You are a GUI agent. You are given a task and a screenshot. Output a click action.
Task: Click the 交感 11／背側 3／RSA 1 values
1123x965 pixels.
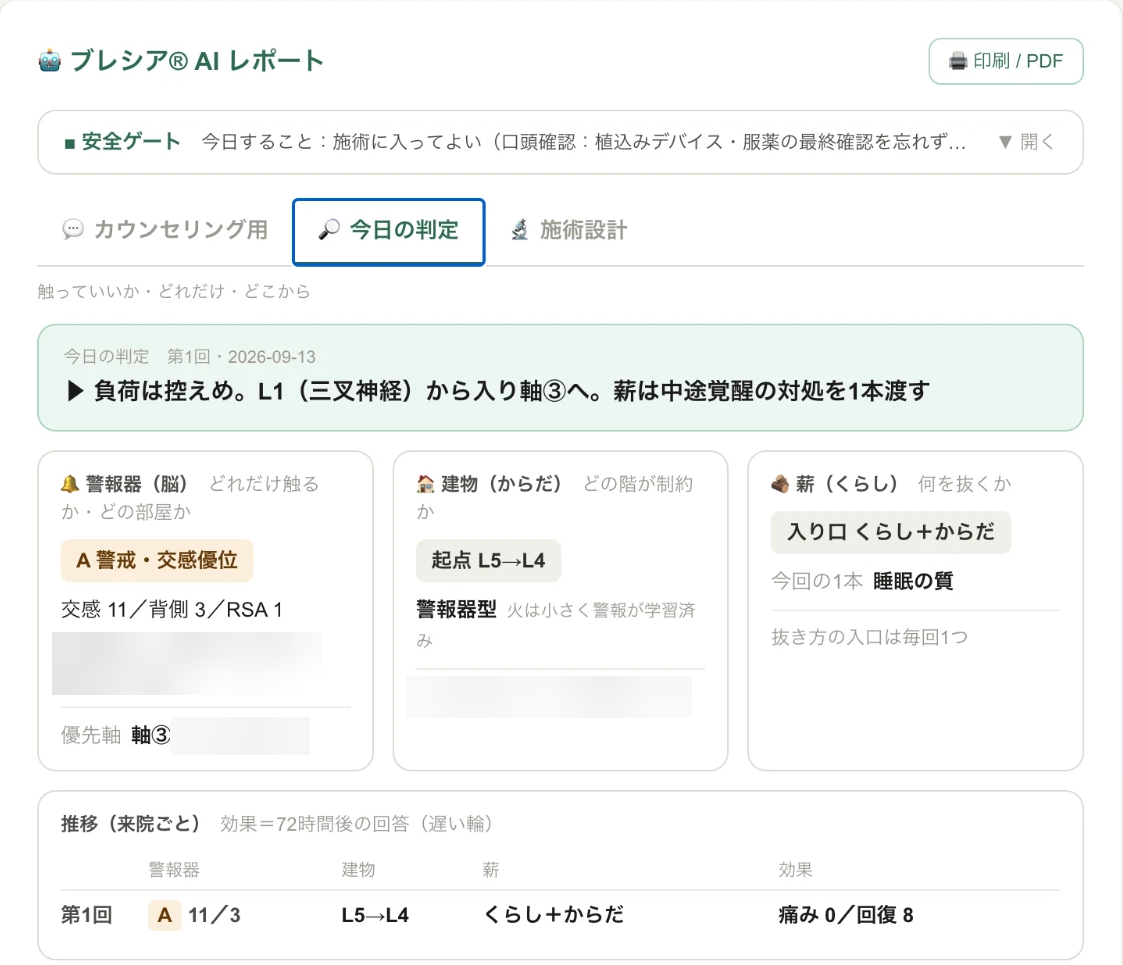pyautogui.click(x=172, y=610)
